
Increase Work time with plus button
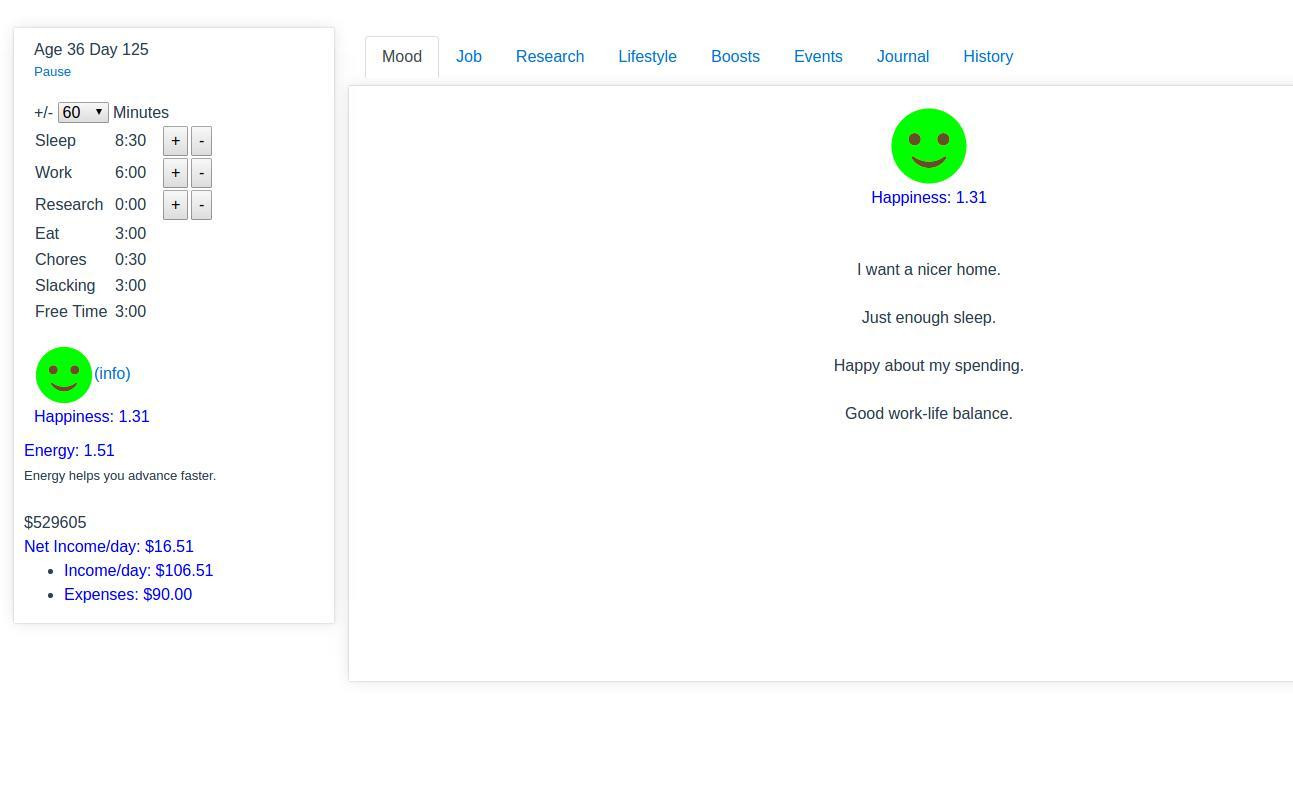(175, 173)
